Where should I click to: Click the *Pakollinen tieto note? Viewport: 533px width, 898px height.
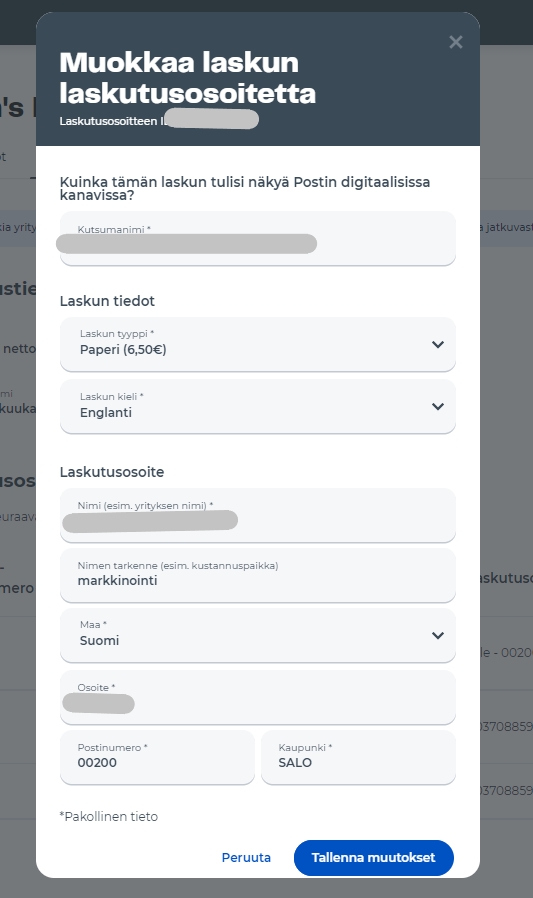click(x=109, y=816)
